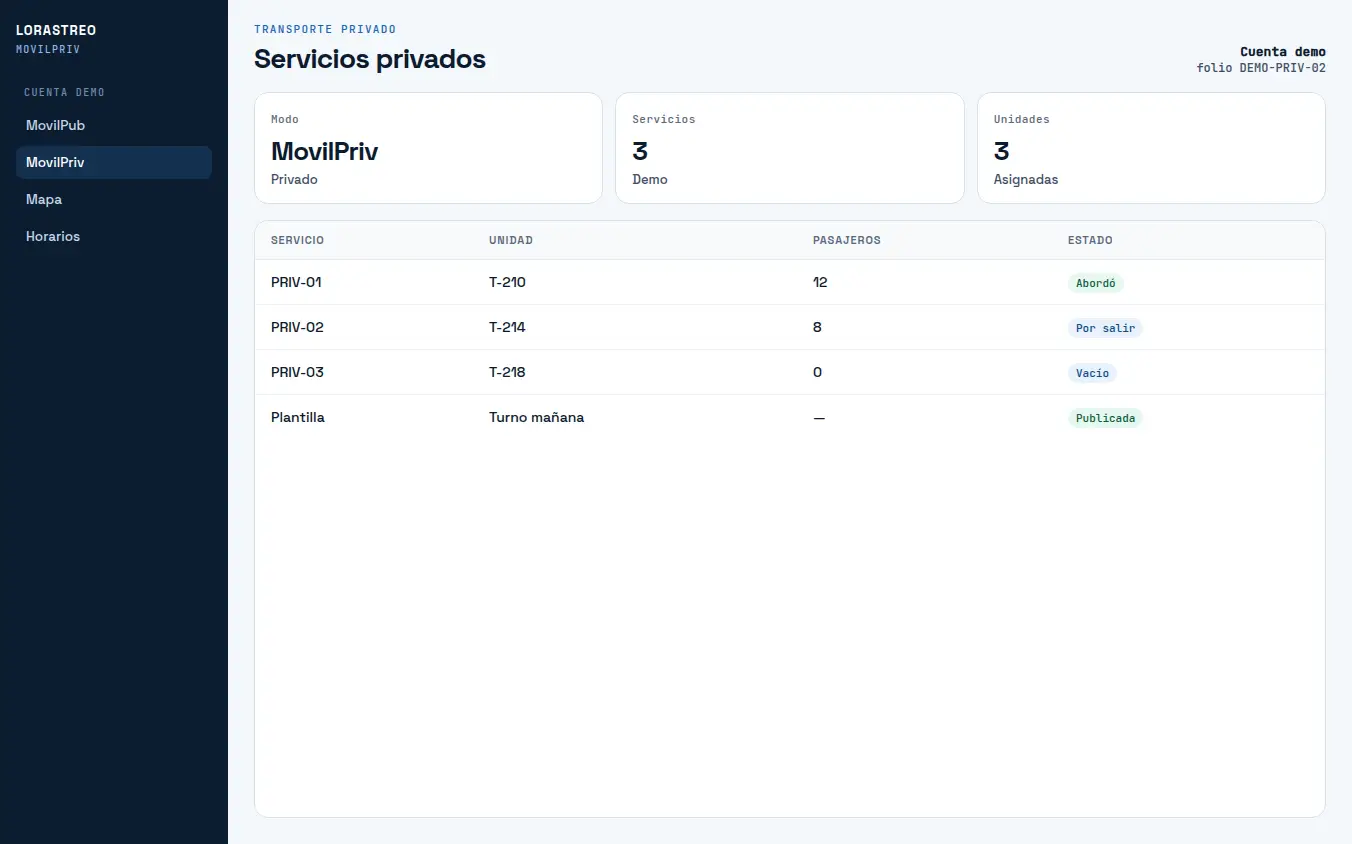Select the Plantilla row label
The height and width of the screenshot is (844, 1352).
point(298,417)
